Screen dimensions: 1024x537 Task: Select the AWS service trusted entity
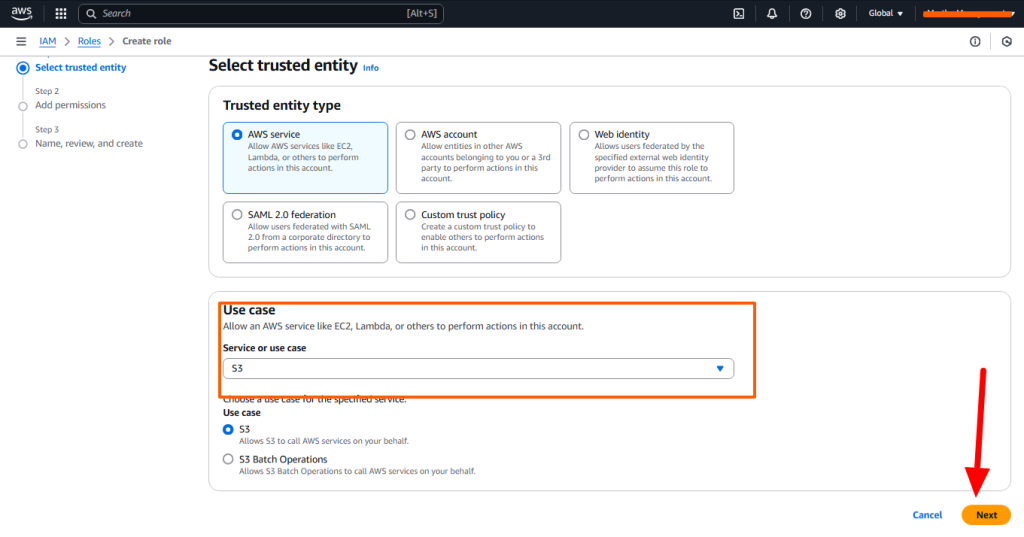coord(305,157)
